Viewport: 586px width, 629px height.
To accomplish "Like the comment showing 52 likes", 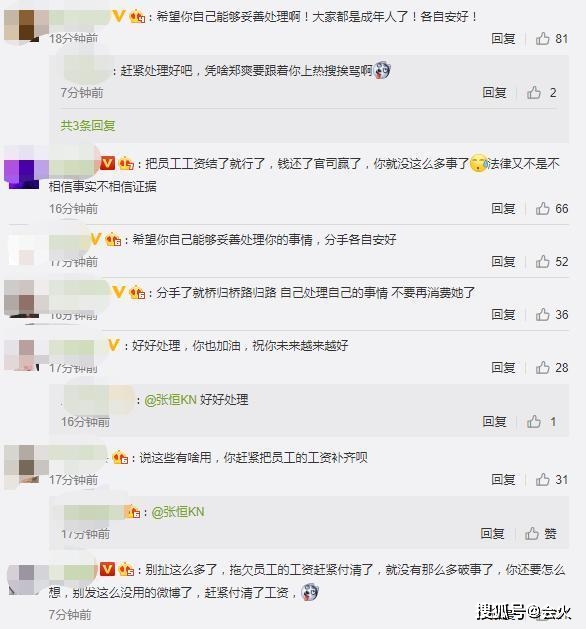I will tap(543, 262).
